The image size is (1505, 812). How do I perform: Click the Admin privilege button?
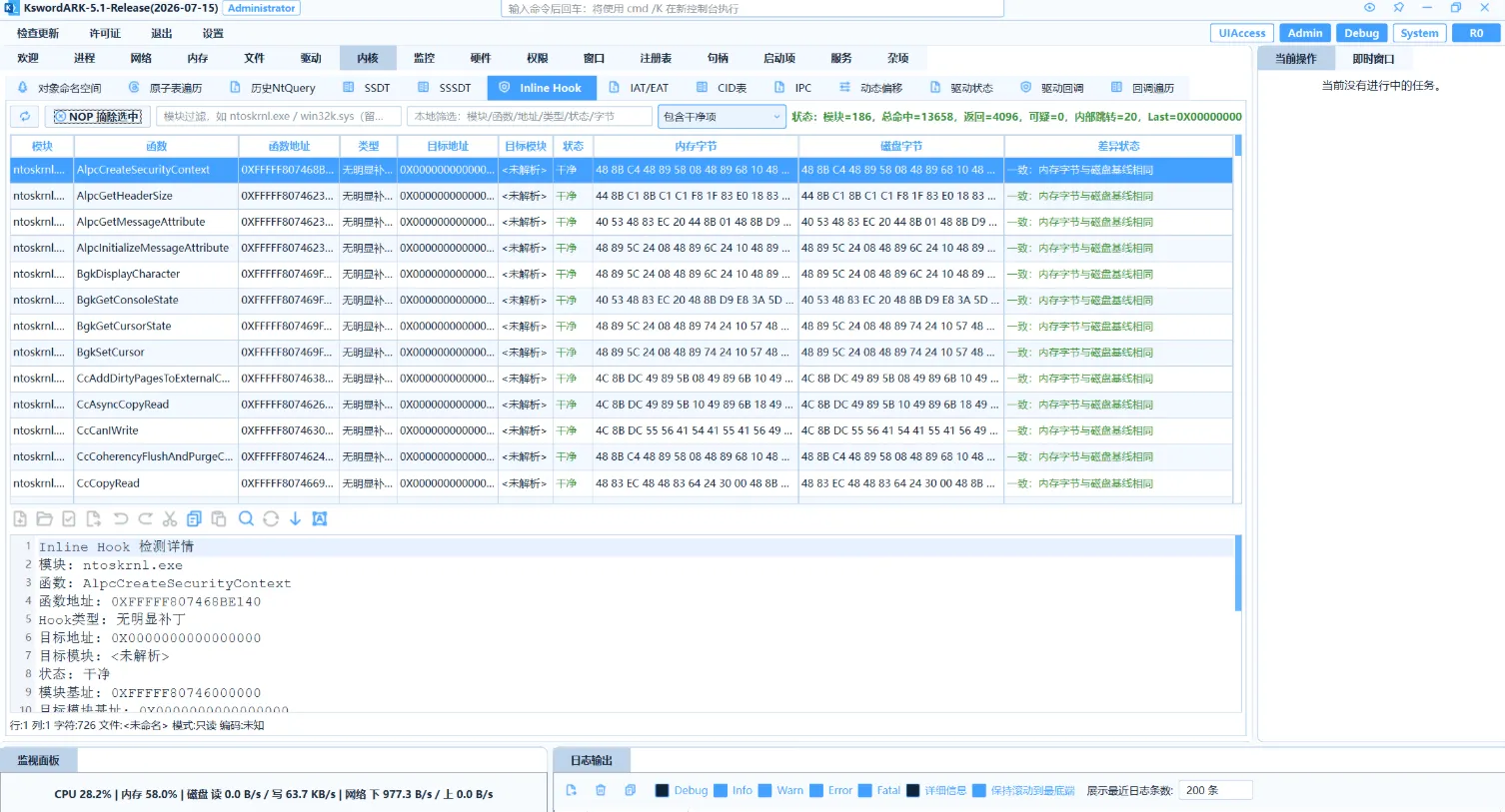click(x=1304, y=33)
